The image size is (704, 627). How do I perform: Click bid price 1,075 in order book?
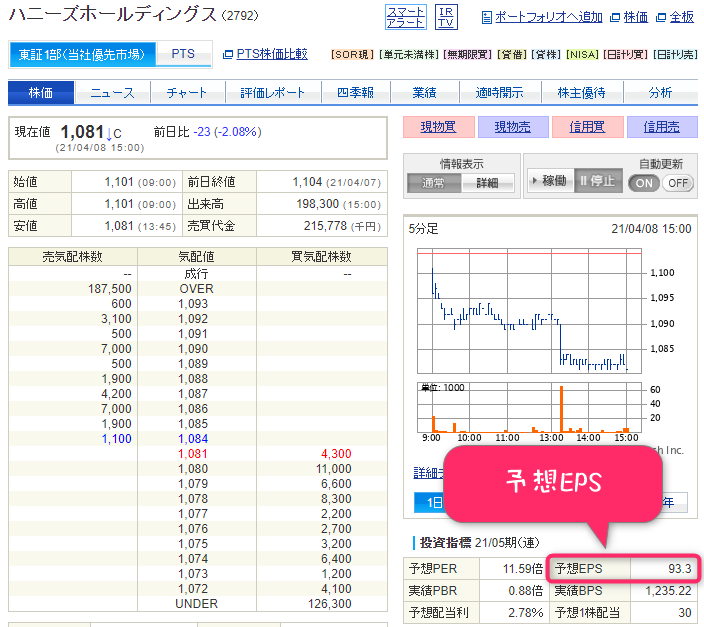point(193,544)
